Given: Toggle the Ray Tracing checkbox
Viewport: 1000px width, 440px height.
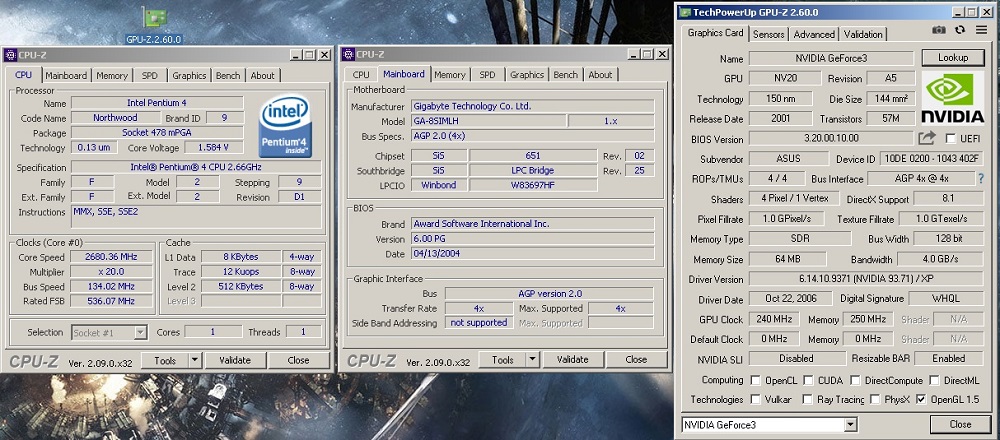Looking at the screenshot, I should point(808,400).
